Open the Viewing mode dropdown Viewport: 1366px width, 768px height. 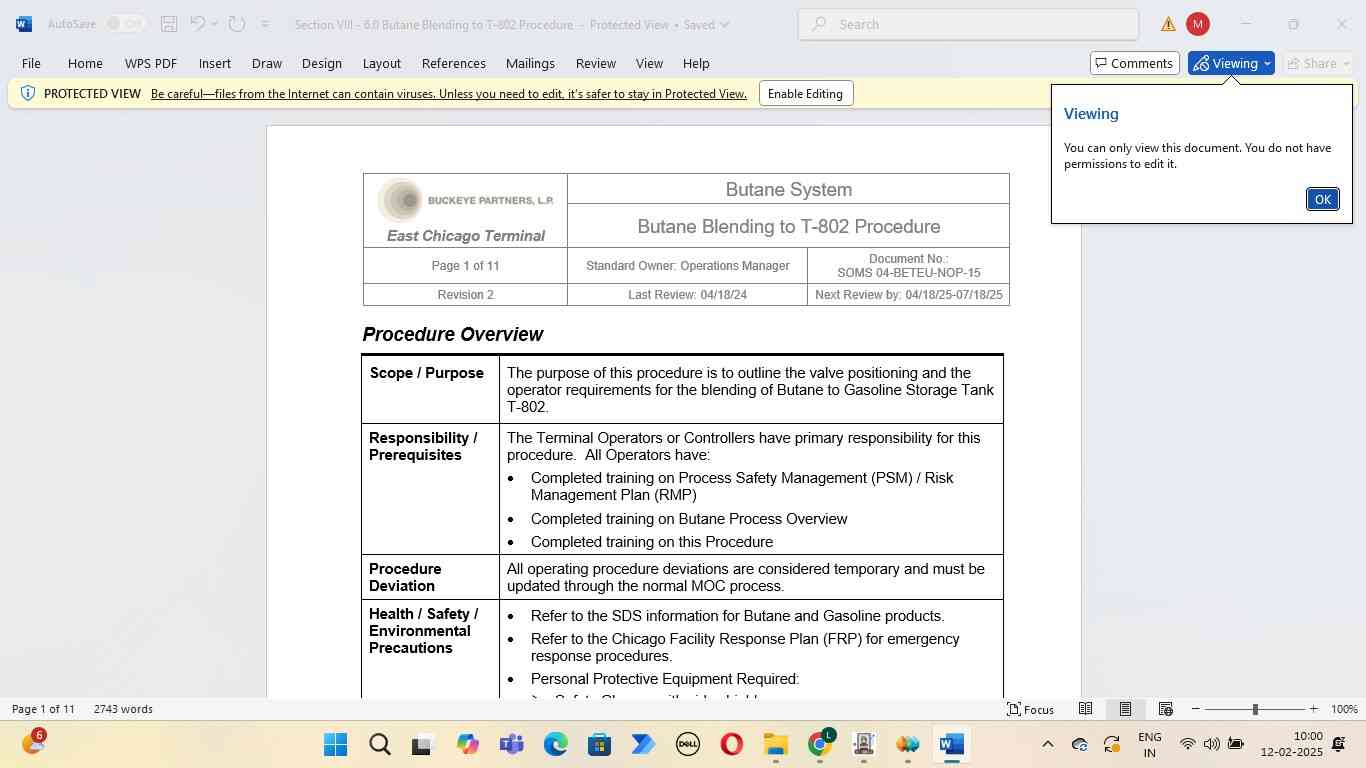click(1231, 63)
